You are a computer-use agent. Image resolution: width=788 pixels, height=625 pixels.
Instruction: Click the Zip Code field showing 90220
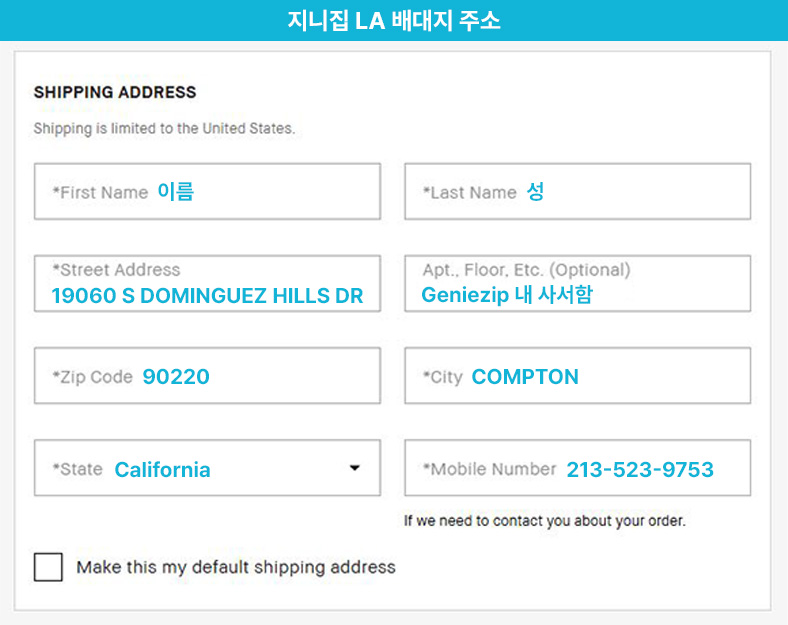click(207, 375)
